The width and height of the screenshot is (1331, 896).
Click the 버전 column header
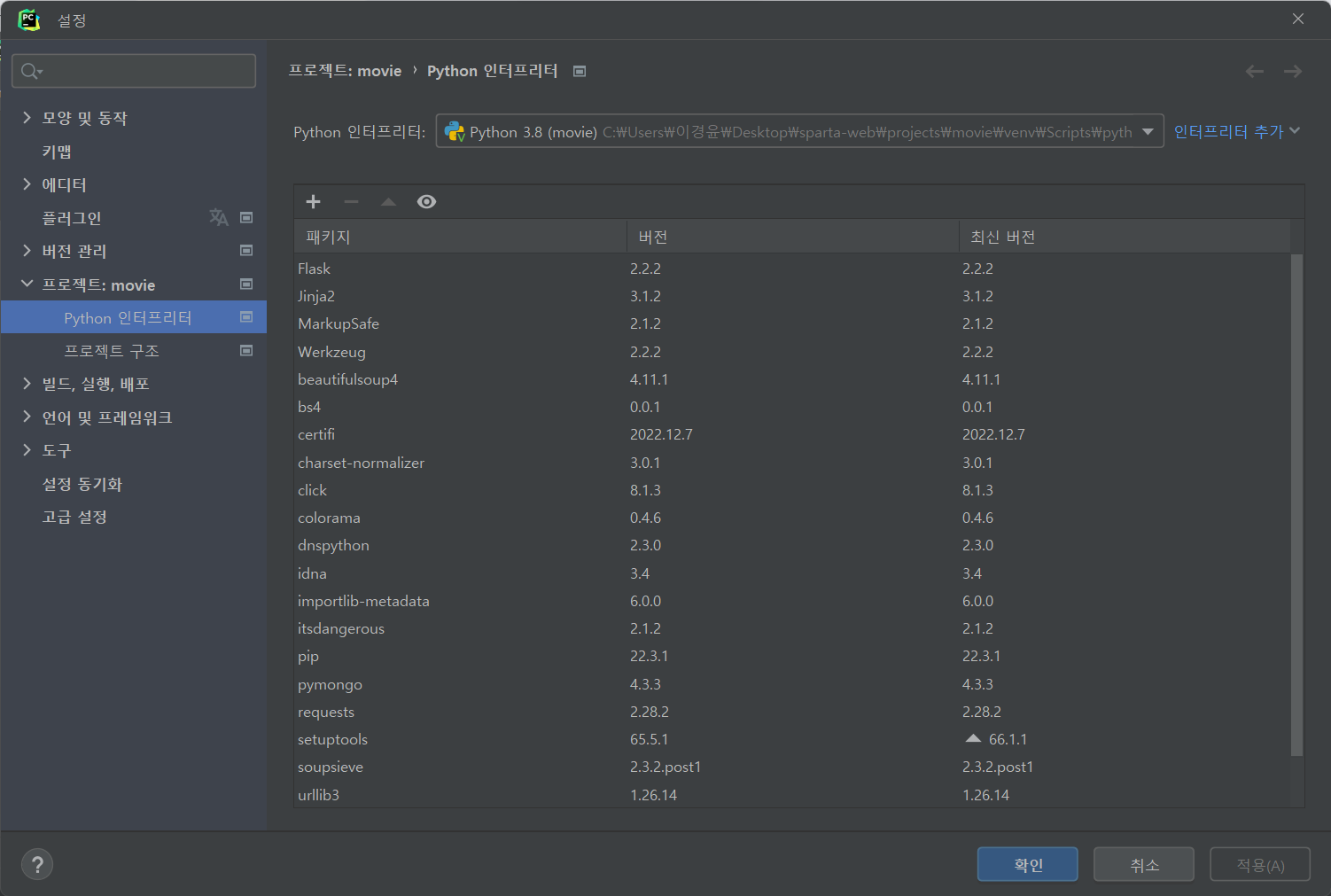(793, 237)
